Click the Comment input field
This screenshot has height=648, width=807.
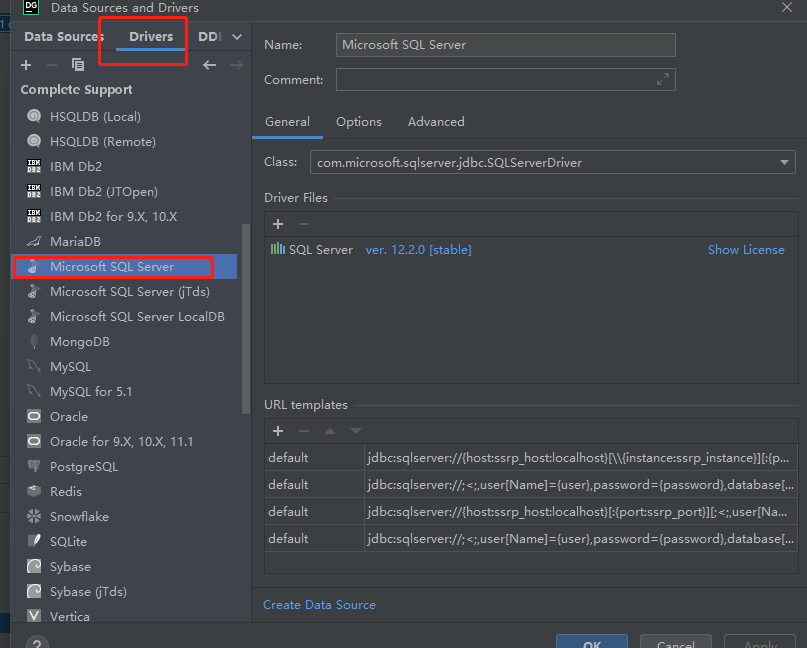[x=500, y=79]
